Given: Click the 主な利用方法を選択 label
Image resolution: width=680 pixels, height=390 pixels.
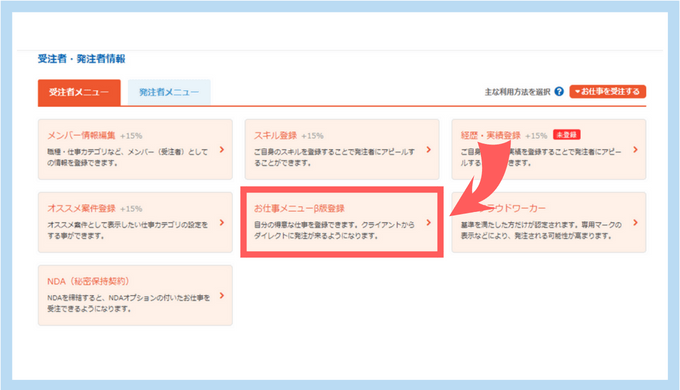Looking at the screenshot, I should [517, 92].
